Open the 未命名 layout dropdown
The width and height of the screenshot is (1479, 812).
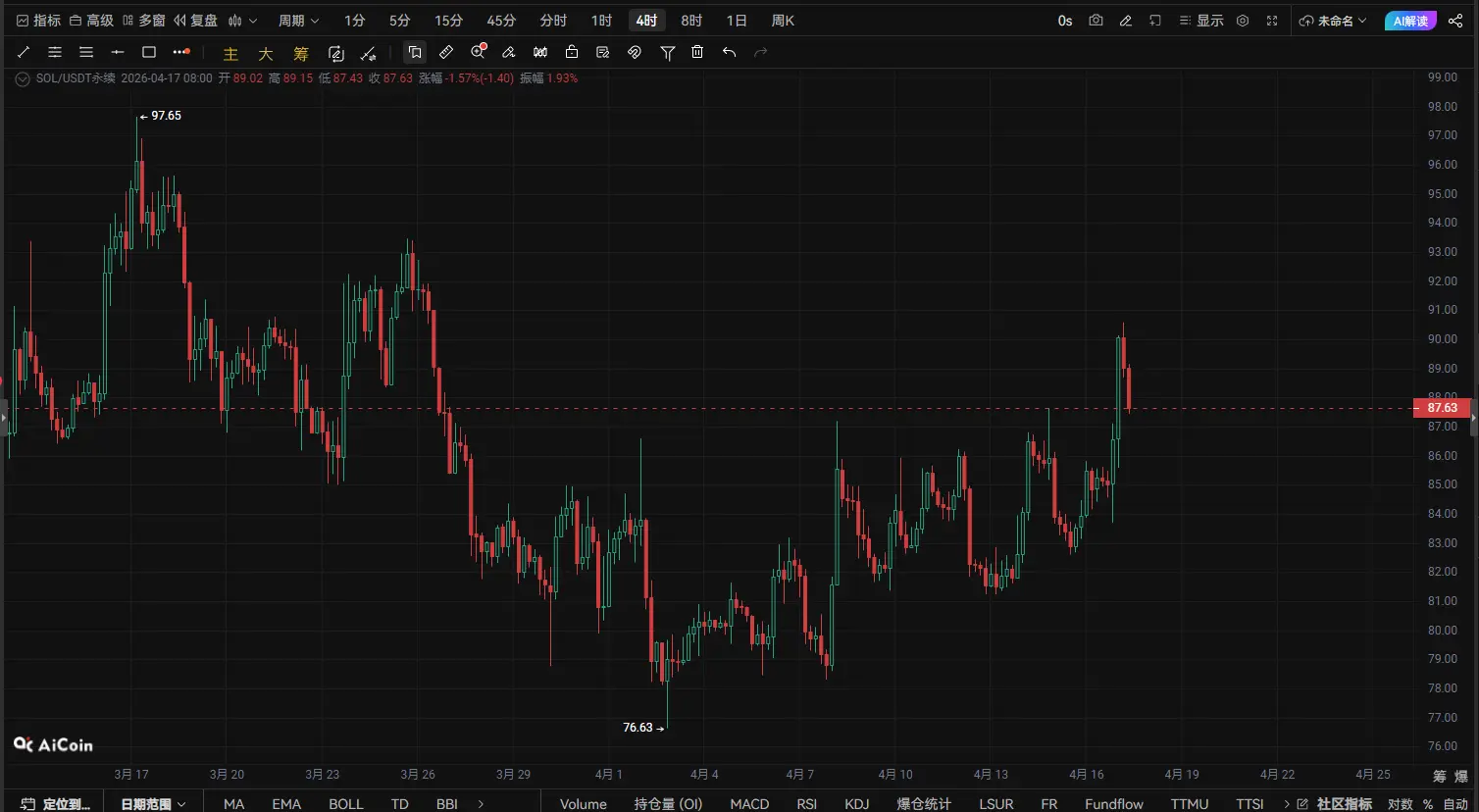1333,21
